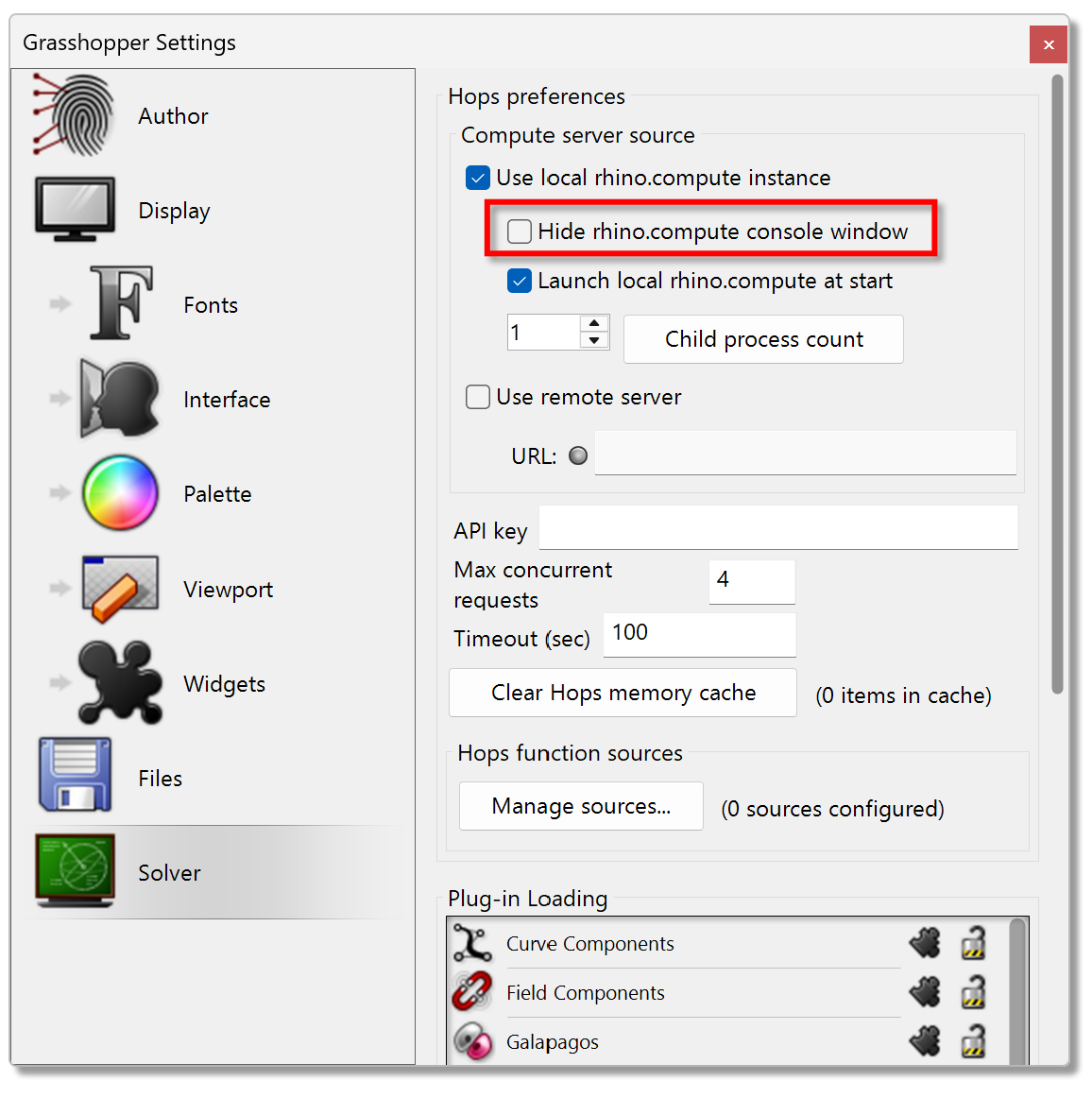Click the Curve Components plug-in icon
1092x1098 pixels.
(471, 943)
